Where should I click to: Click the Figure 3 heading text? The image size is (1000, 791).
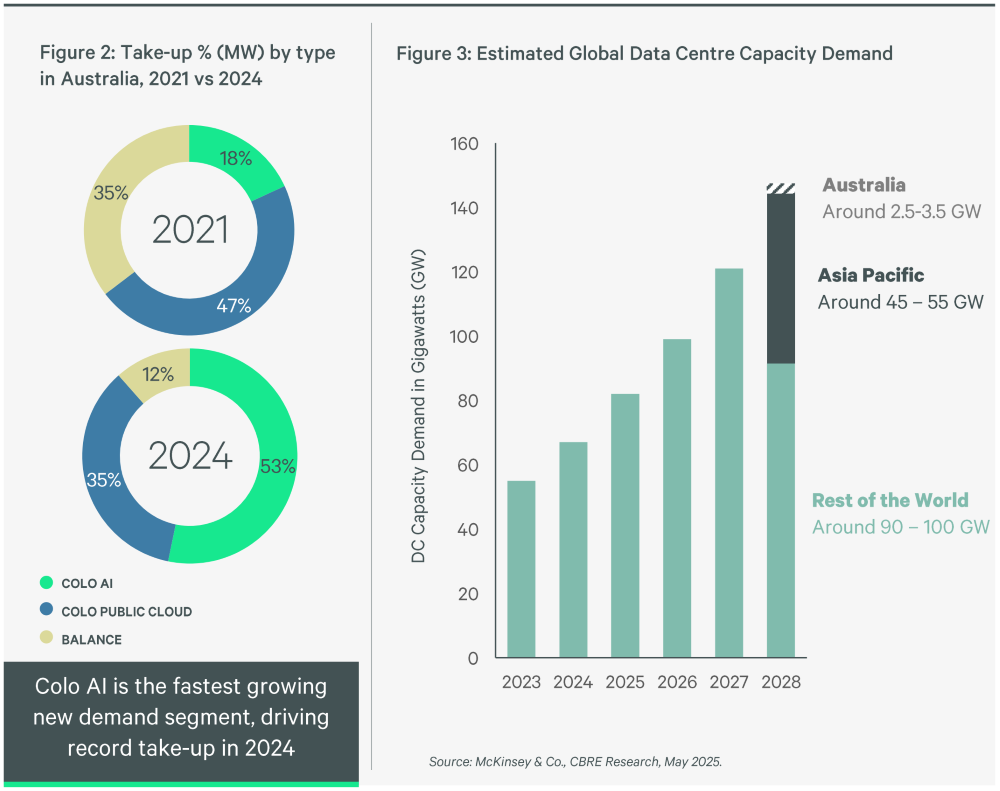click(x=644, y=54)
